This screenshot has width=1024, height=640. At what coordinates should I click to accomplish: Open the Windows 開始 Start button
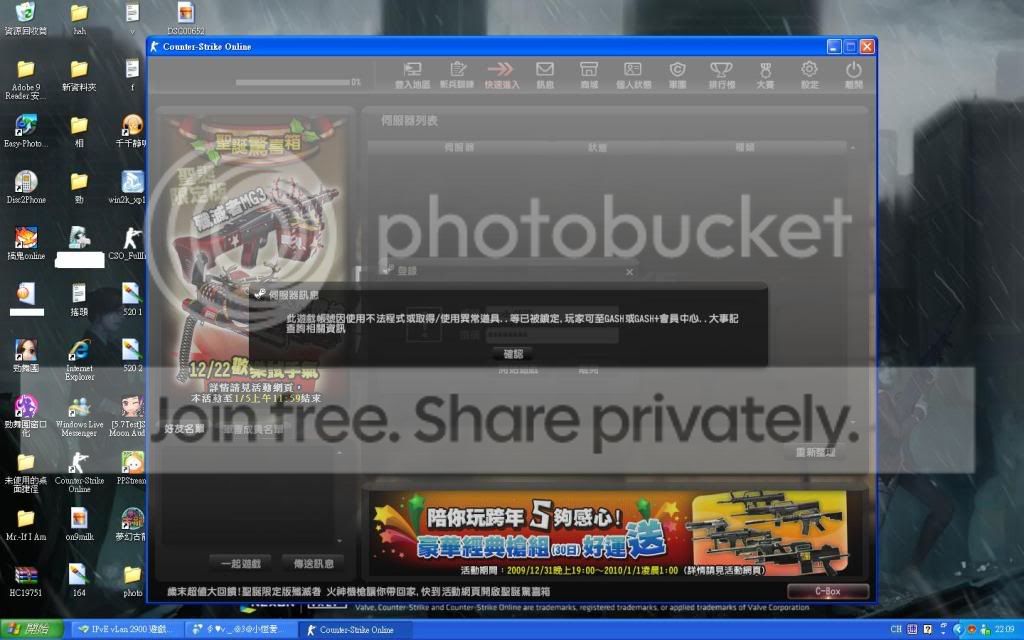31,629
